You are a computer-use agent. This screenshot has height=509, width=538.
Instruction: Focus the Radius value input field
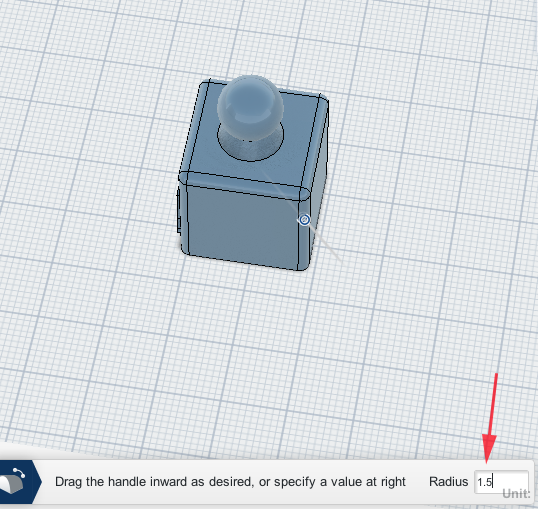(x=501, y=482)
